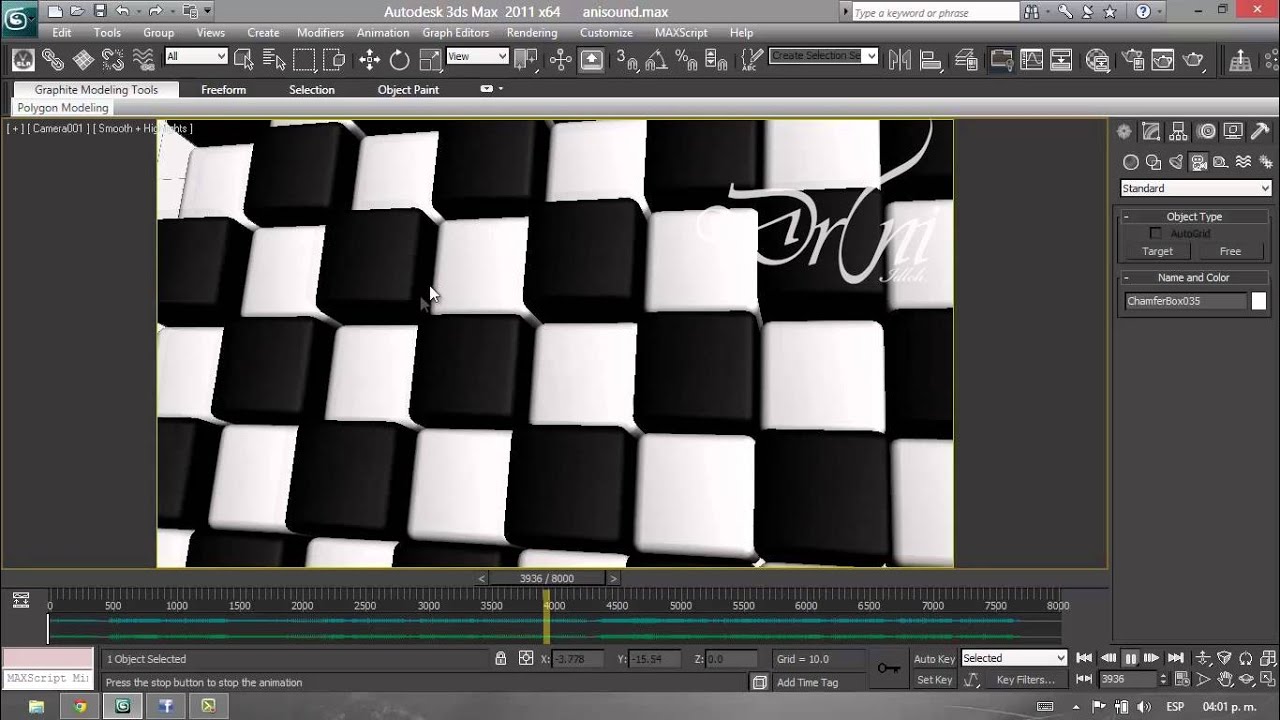Open the Select by Name dialog
The image size is (1280, 720).
274,59
